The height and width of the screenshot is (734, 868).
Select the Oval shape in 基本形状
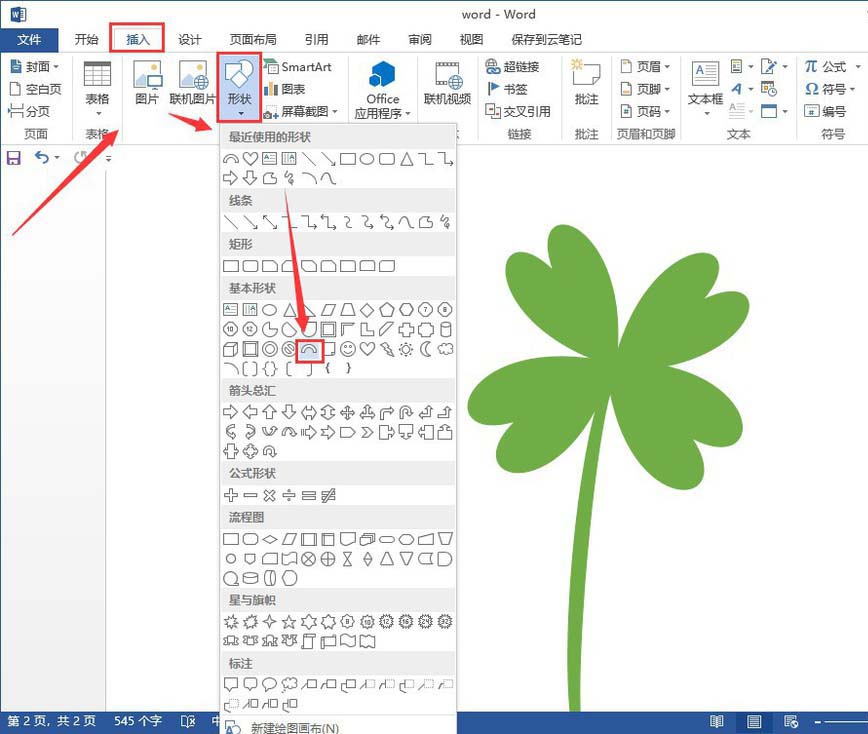[x=270, y=309]
